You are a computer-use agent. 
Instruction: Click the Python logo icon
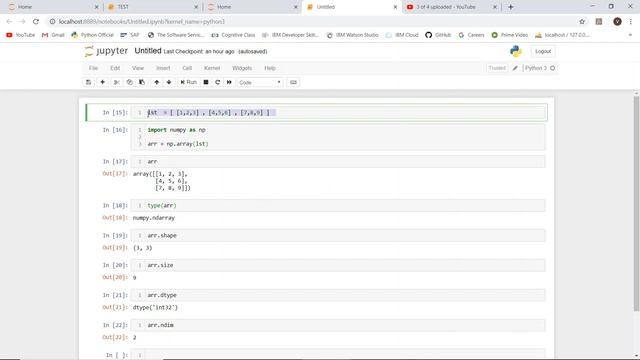[516, 51]
